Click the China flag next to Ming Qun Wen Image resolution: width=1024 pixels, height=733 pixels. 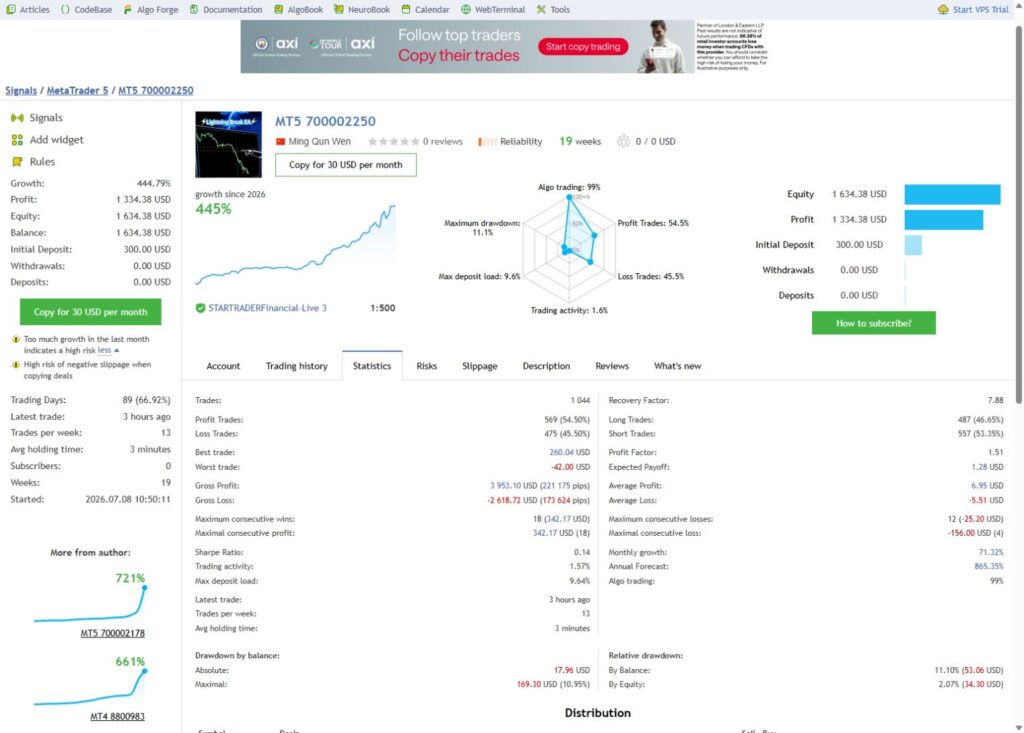pyautogui.click(x=281, y=141)
